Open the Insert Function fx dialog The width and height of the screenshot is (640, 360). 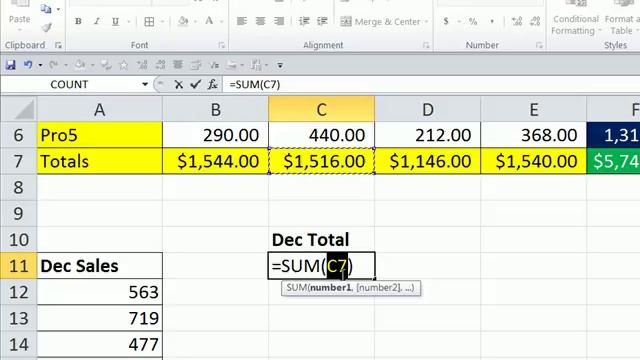coord(212,84)
